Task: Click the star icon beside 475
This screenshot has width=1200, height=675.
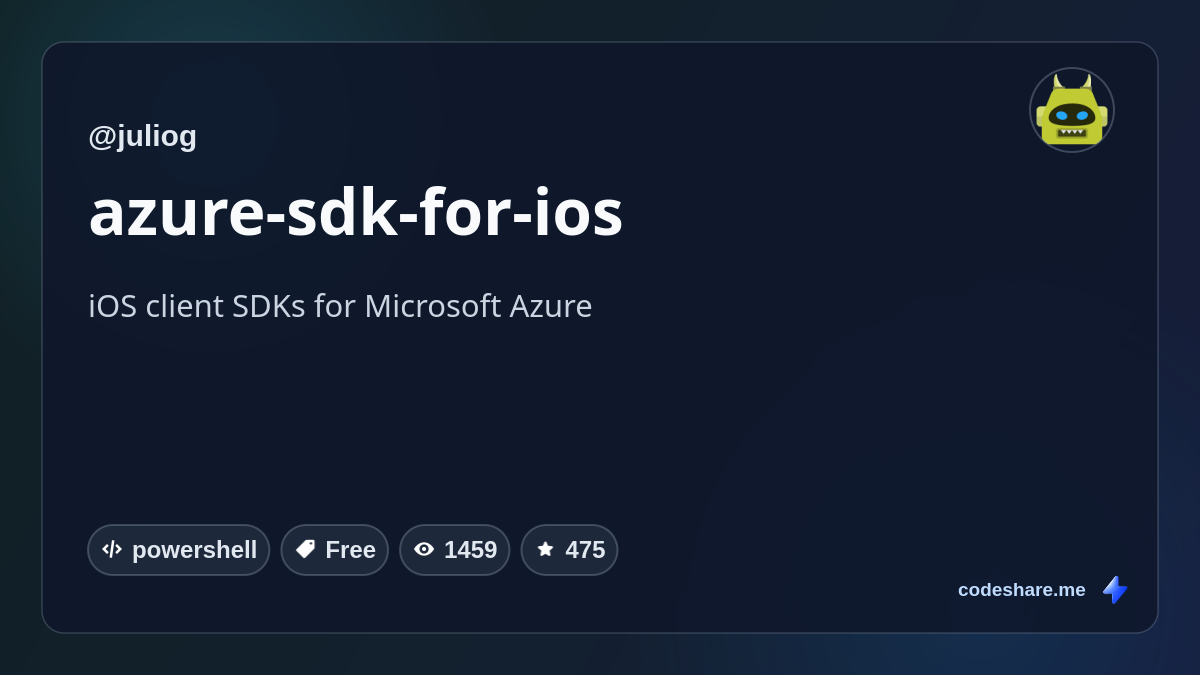Action: tap(545, 549)
